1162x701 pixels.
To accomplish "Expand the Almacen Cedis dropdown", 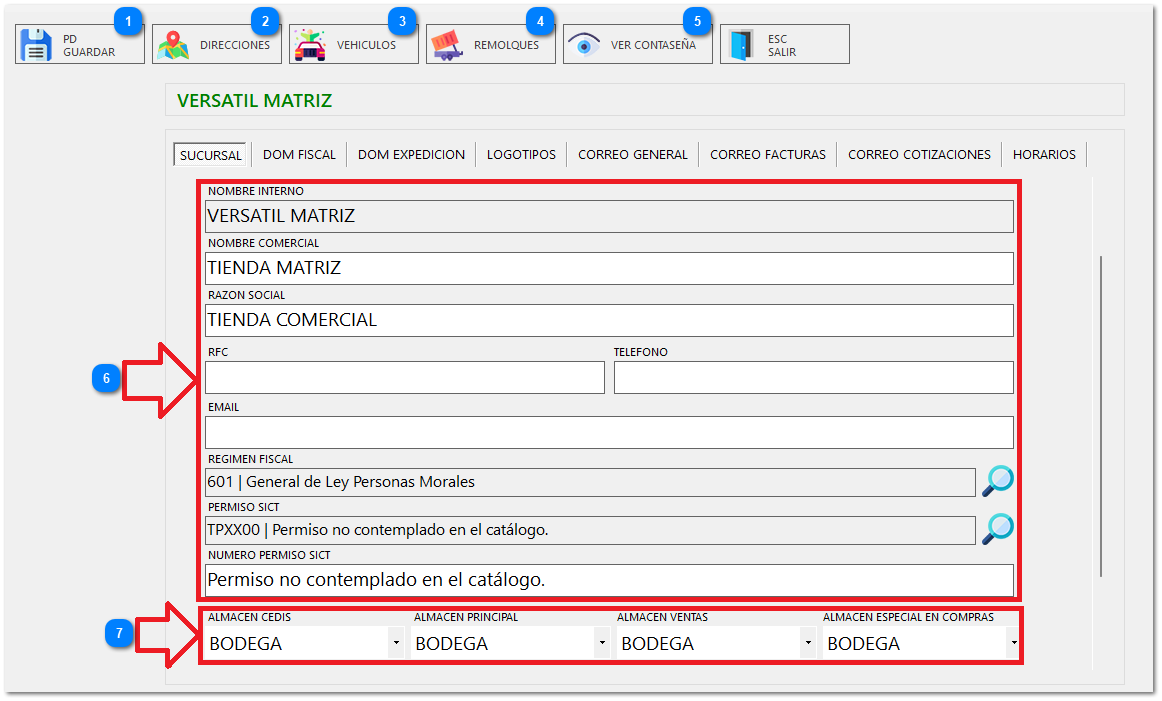I will (397, 644).
